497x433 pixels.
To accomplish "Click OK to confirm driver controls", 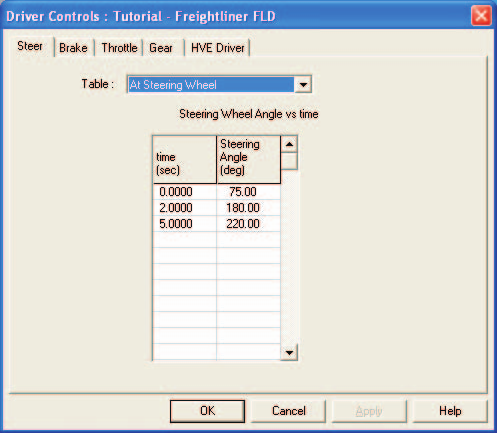I will coord(207,411).
